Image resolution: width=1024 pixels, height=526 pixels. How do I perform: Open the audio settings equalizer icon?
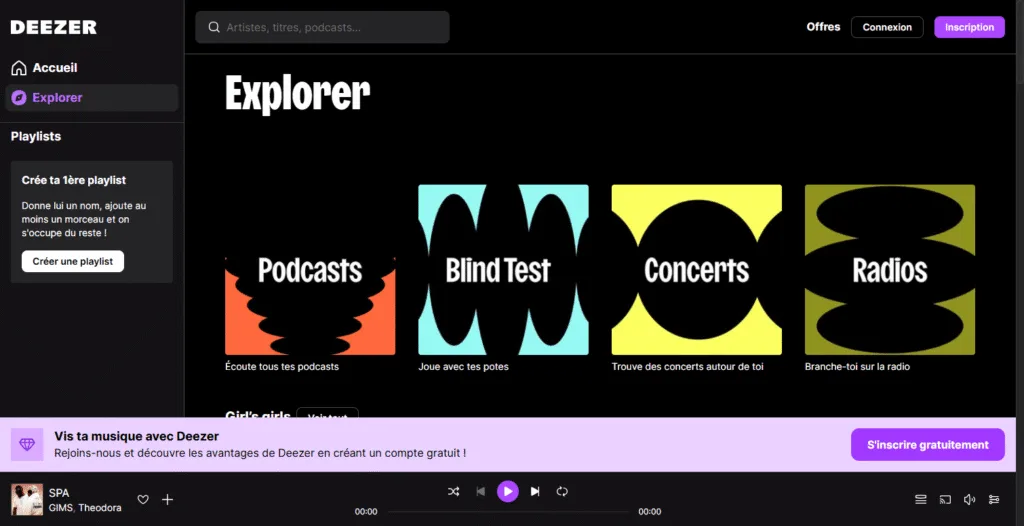pyautogui.click(x=994, y=500)
